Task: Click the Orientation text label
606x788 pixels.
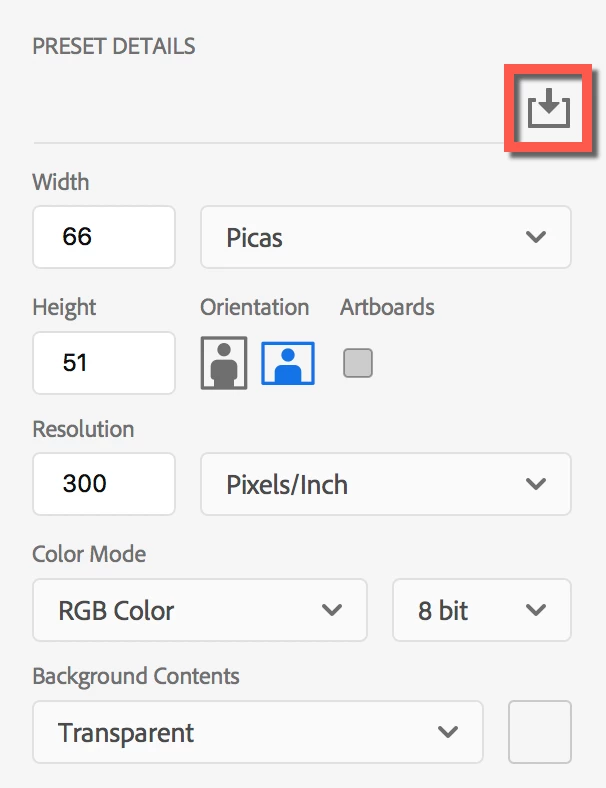Action: point(254,307)
